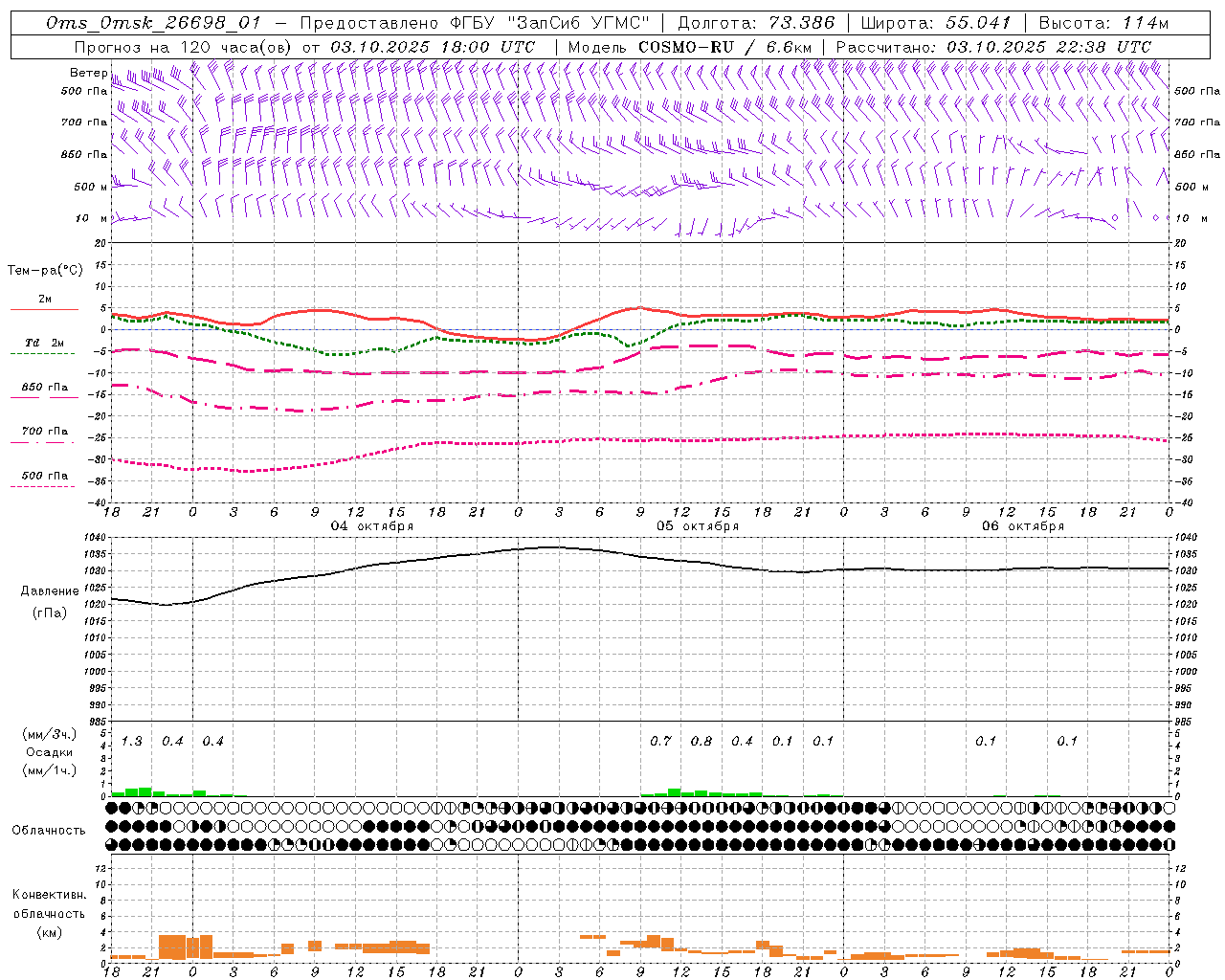
Task: Click the 06 октября date label
Action: click(1023, 526)
